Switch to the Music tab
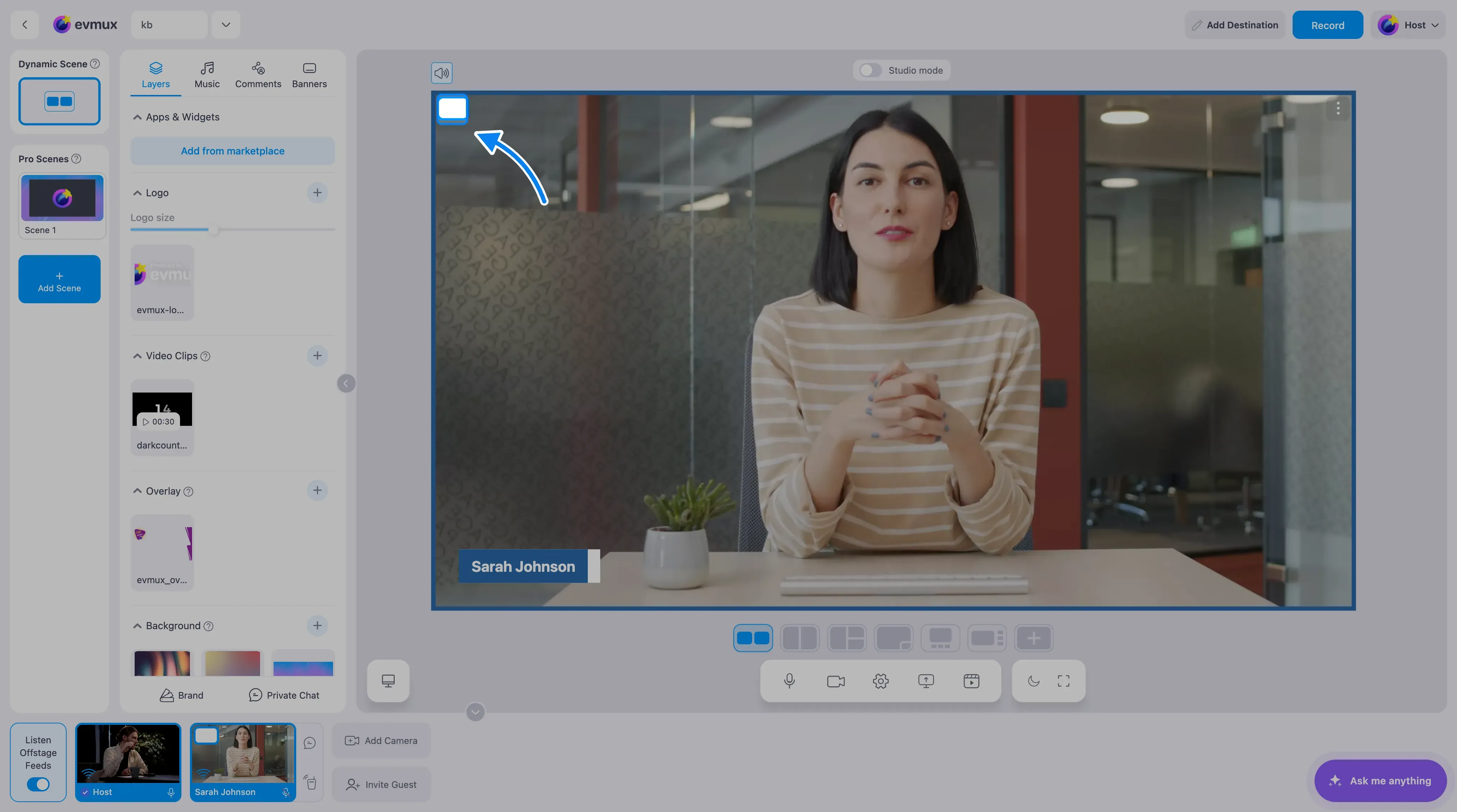The image size is (1457, 812). pos(207,75)
